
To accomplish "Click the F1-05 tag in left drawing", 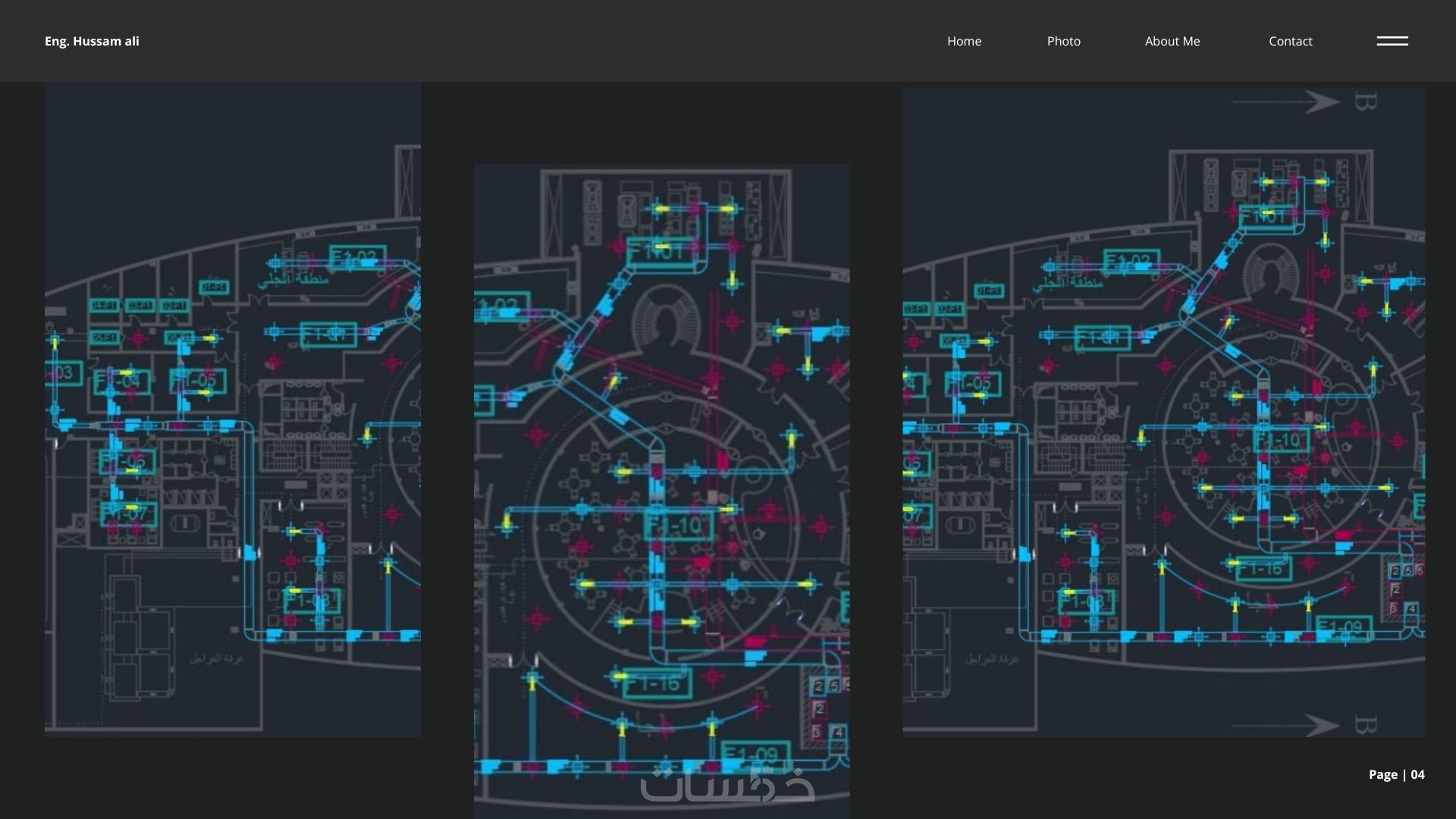I will tap(197, 379).
